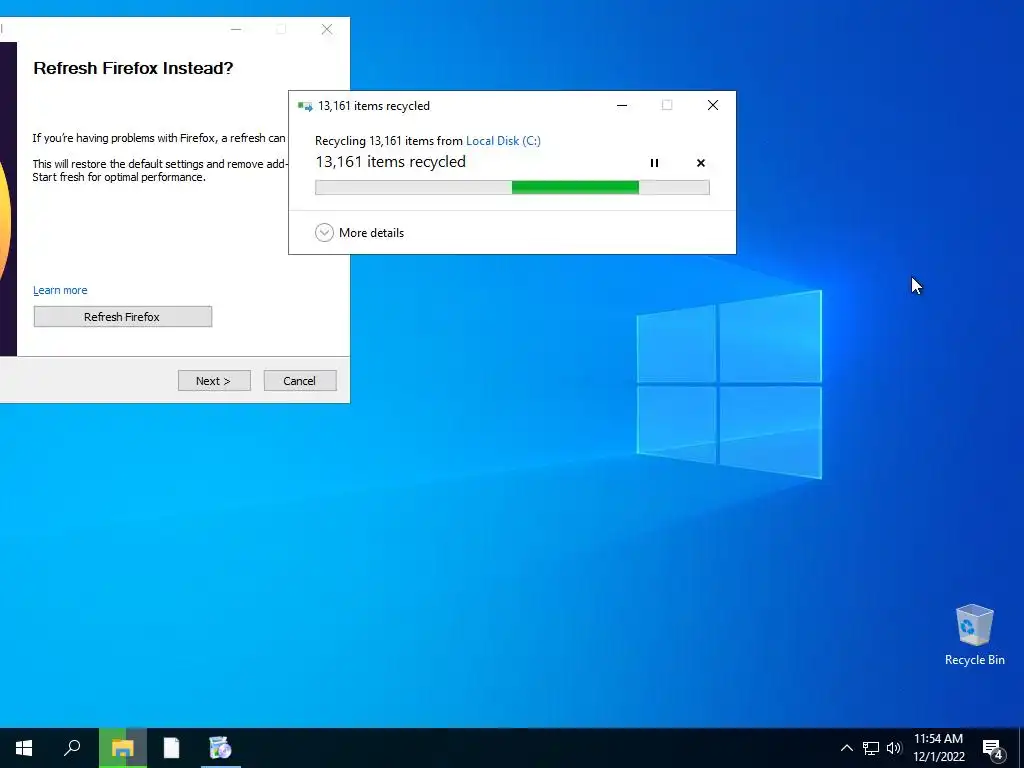Minimize the items recycled dialog
Viewport: 1024px width, 768px height.
(622, 105)
